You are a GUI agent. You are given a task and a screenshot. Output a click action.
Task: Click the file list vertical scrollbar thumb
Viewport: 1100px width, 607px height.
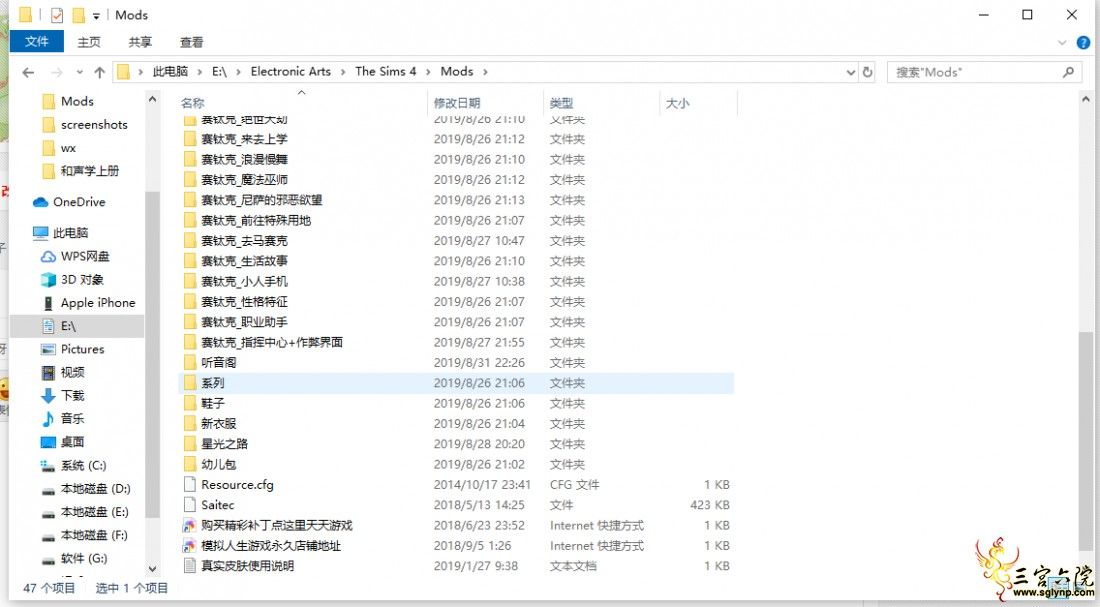(x=1085, y=441)
